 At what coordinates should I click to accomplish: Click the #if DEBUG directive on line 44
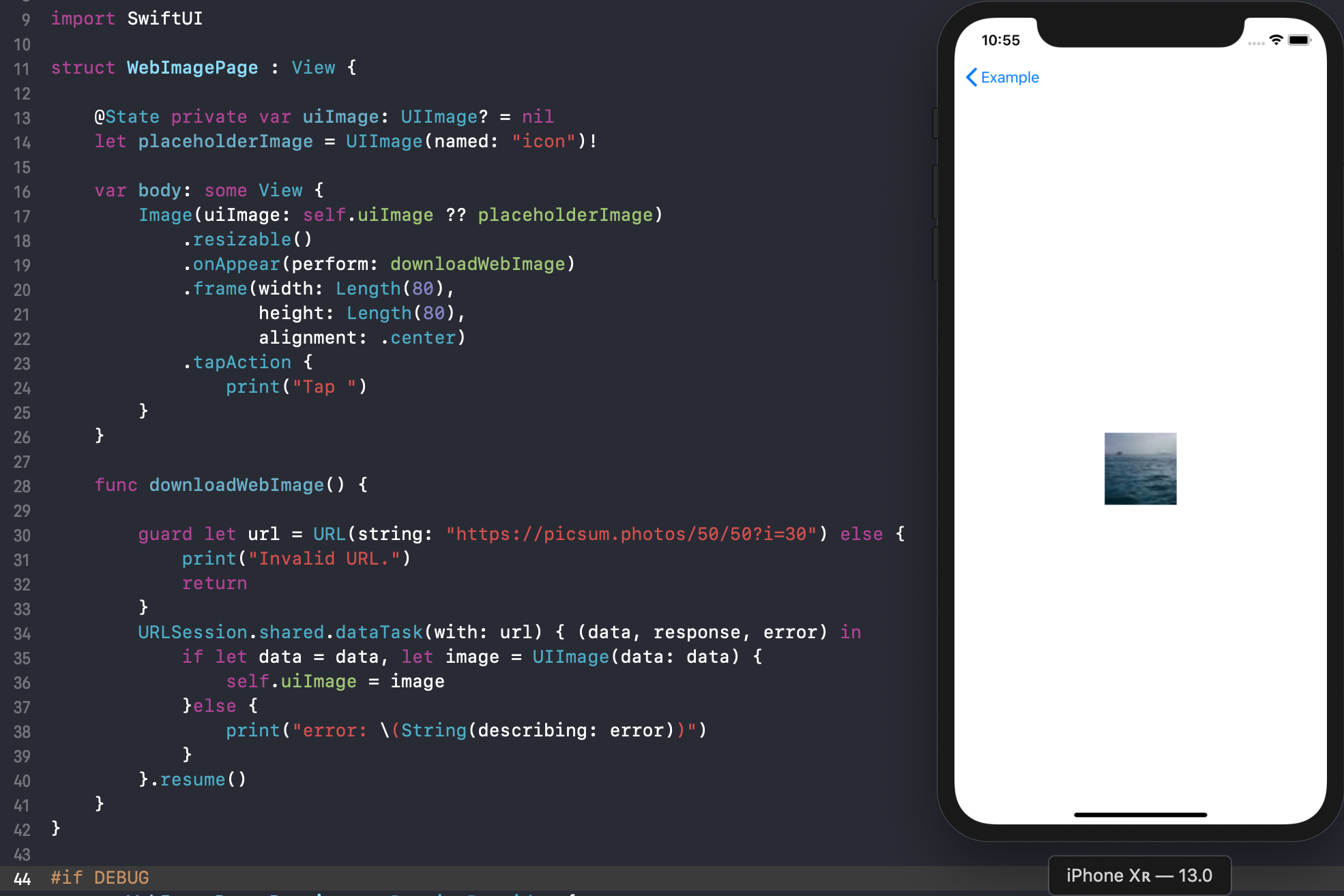(100, 878)
